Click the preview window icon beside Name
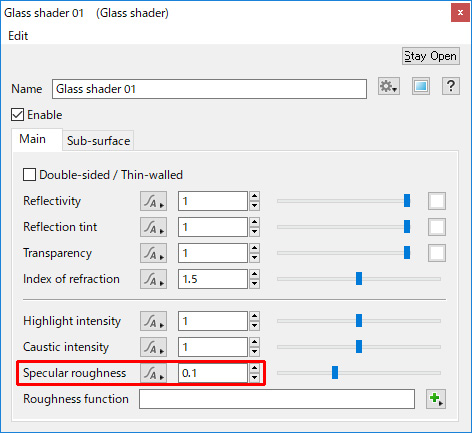Image resolution: width=472 pixels, height=433 pixels. tap(421, 87)
